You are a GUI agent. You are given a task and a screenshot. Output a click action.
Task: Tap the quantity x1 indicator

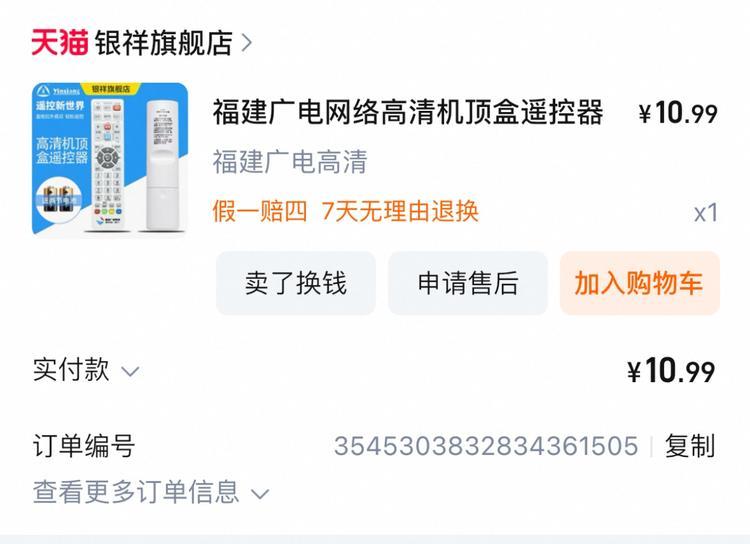tap(706, 212)
